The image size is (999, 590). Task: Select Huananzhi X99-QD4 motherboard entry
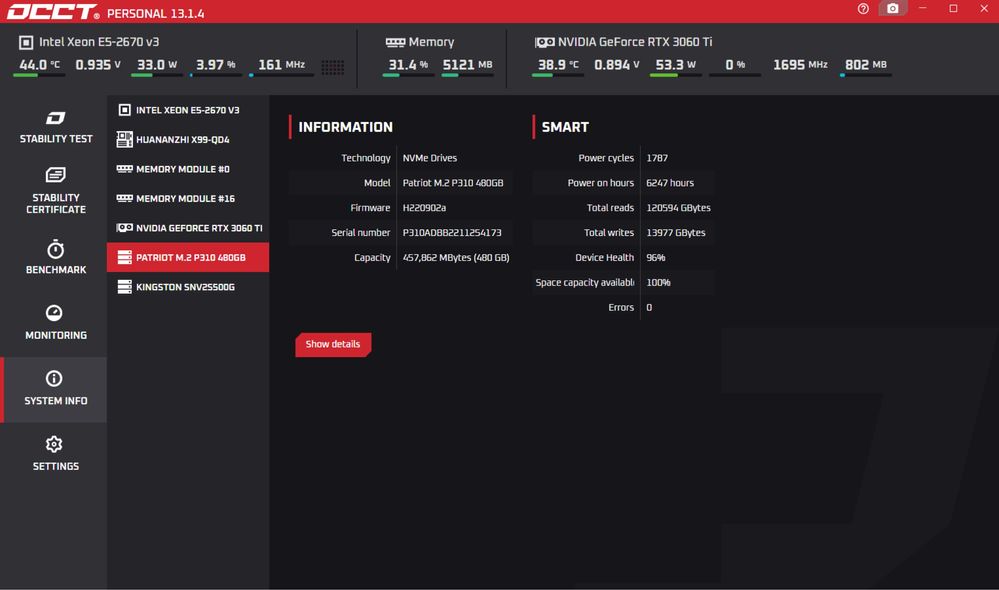coord(188,140)
